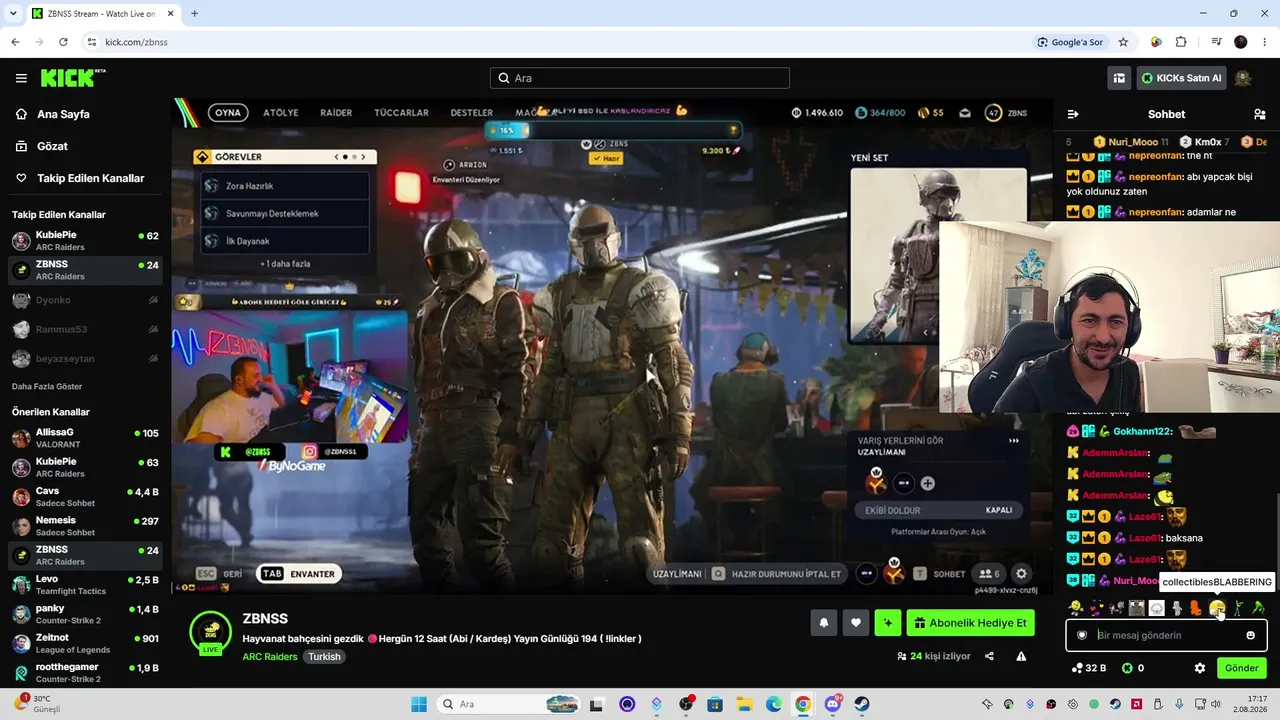The height and width of the screenshot is (720, 1280).
Task: Open recommended channel rootthegamer
Action: coord(85,672)
